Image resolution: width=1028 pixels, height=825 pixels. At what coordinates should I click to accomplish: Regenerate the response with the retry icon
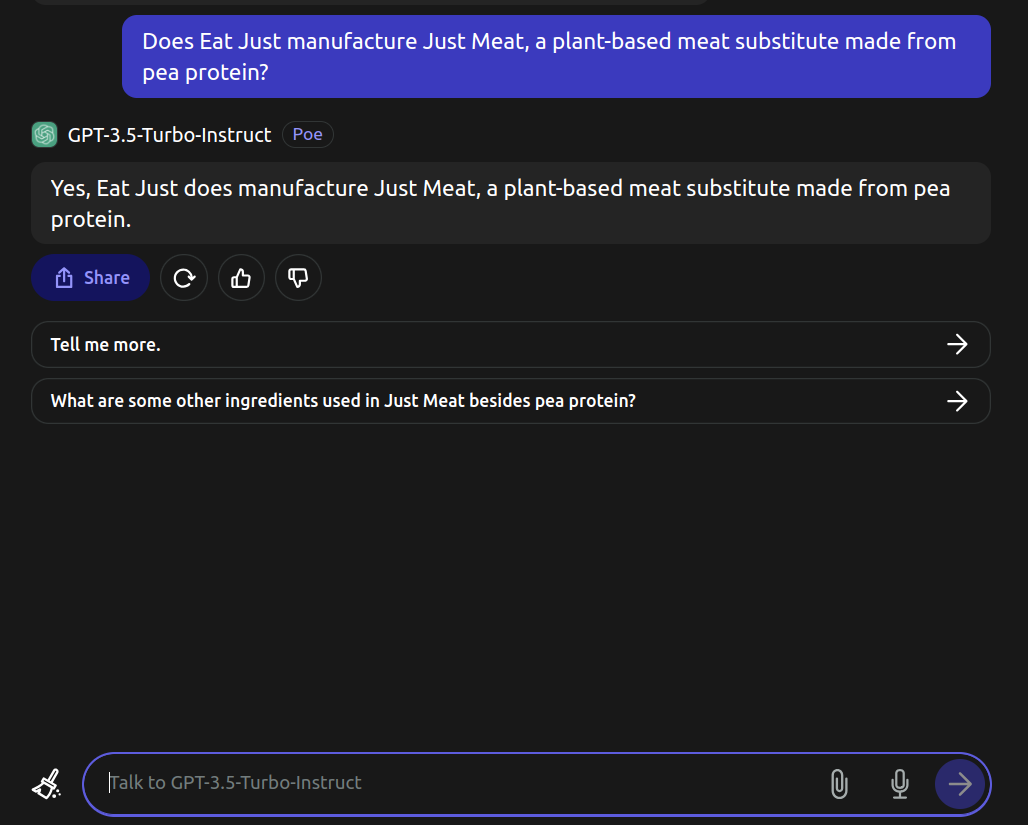click(x=184, y=277)
